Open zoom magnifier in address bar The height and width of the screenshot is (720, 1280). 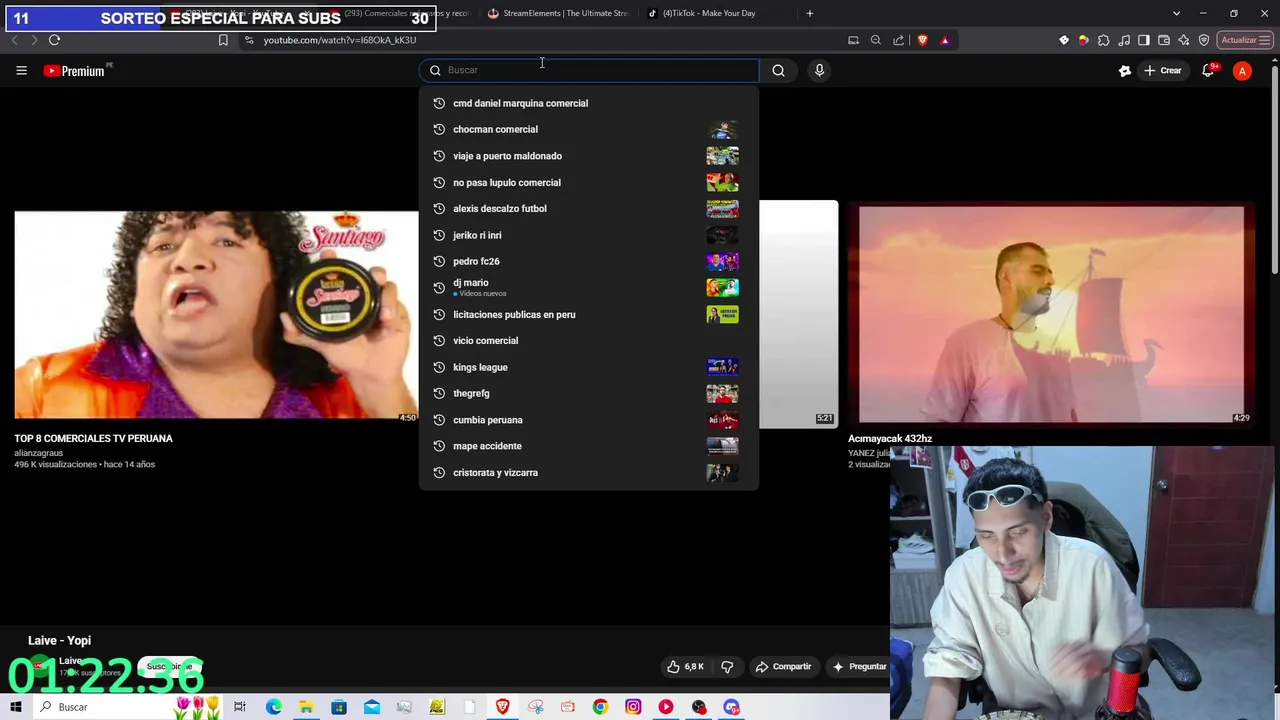click(x=876, y=40)
